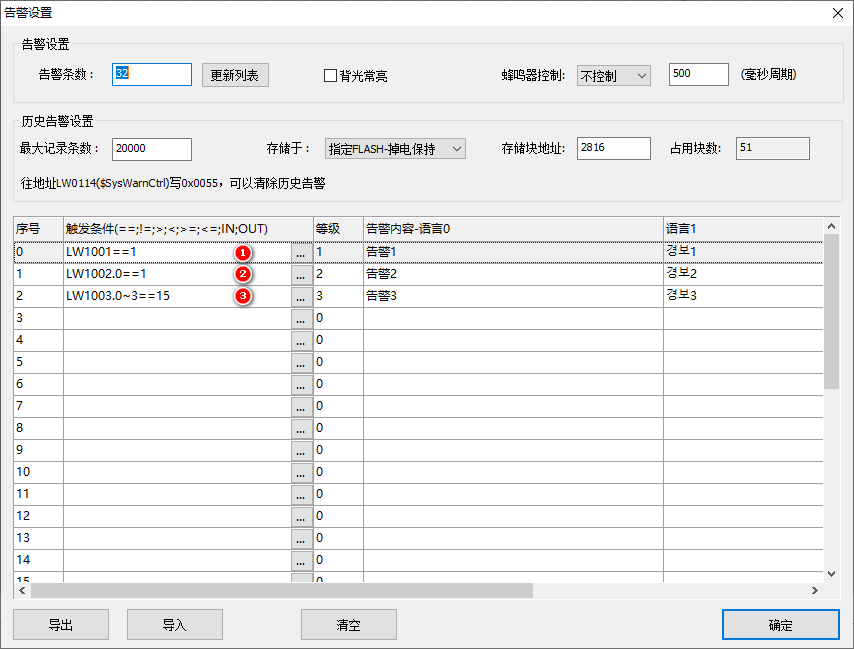Click the 存储块地址 field showing 2816
The width and height of the screenshot is (854, 649).
tap(613, 149)
